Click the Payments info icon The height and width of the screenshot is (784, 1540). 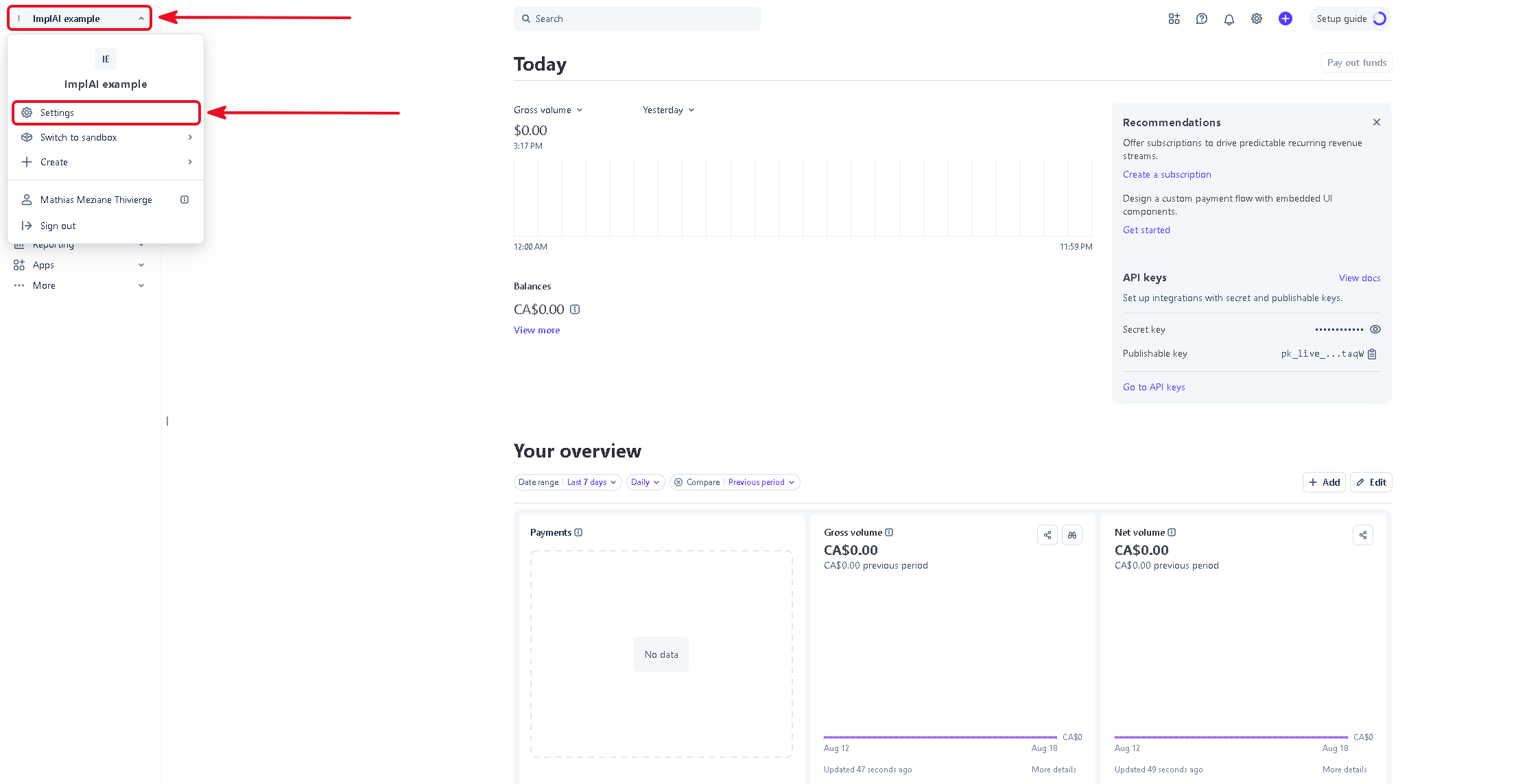point(578,532)
